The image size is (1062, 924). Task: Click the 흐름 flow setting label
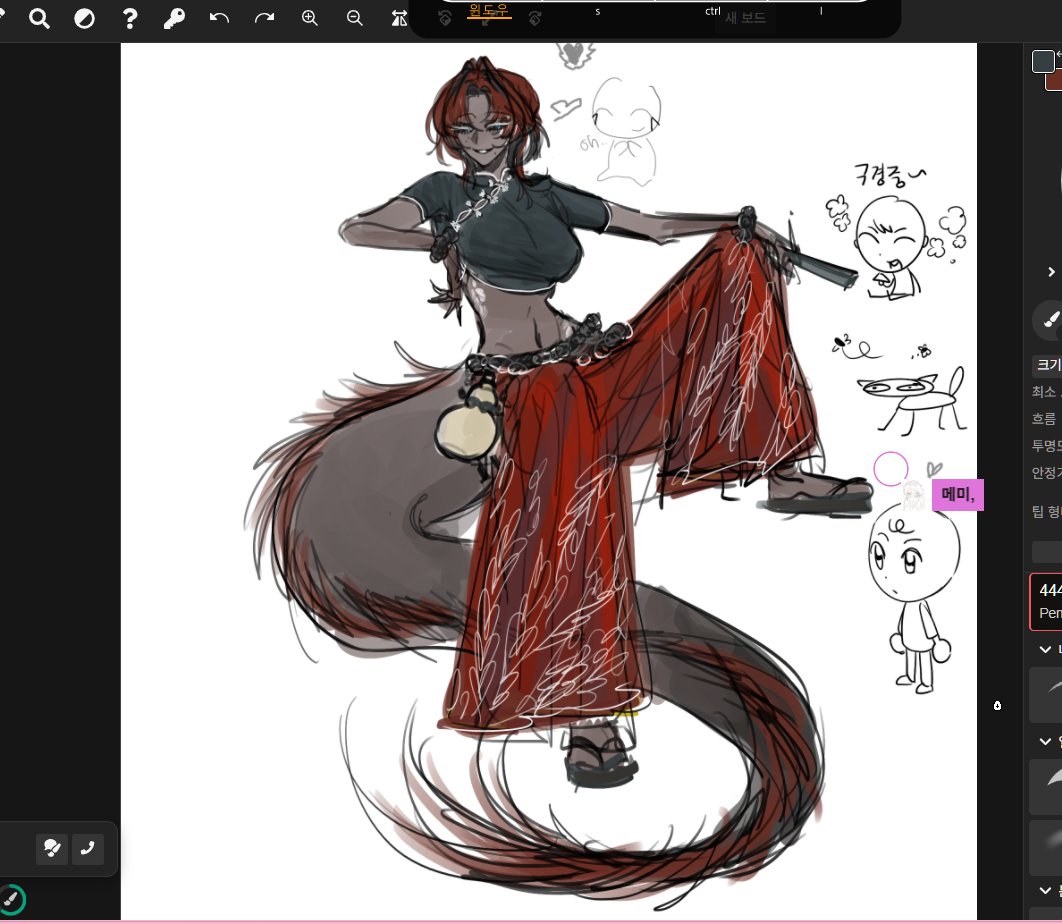(x=1044, y=419)
